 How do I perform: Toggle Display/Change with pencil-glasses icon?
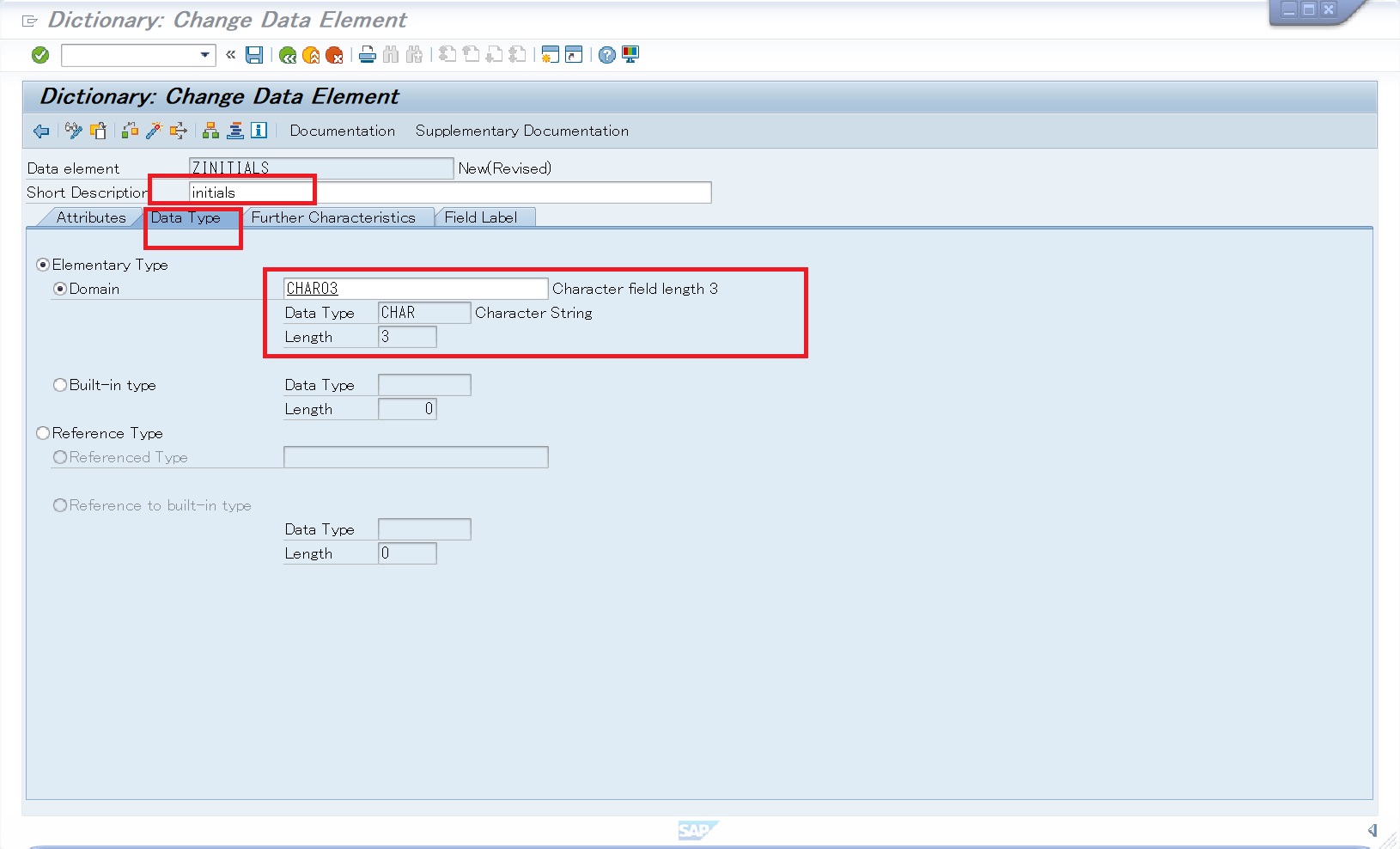[x=74, y=131]
